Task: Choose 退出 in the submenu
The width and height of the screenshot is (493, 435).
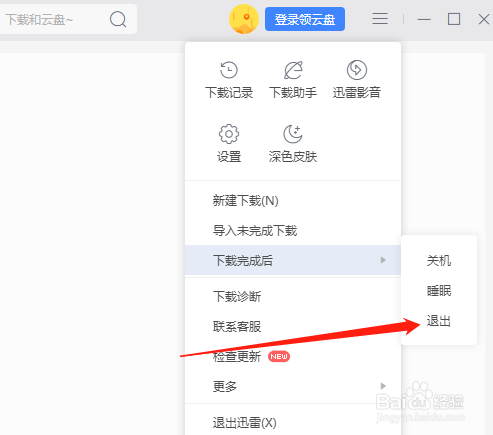Action: point(439,321)
